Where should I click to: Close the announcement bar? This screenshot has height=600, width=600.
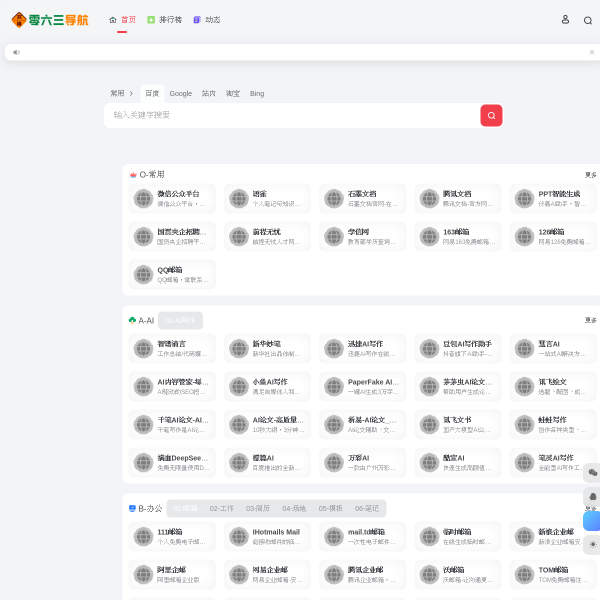point(592,52)
